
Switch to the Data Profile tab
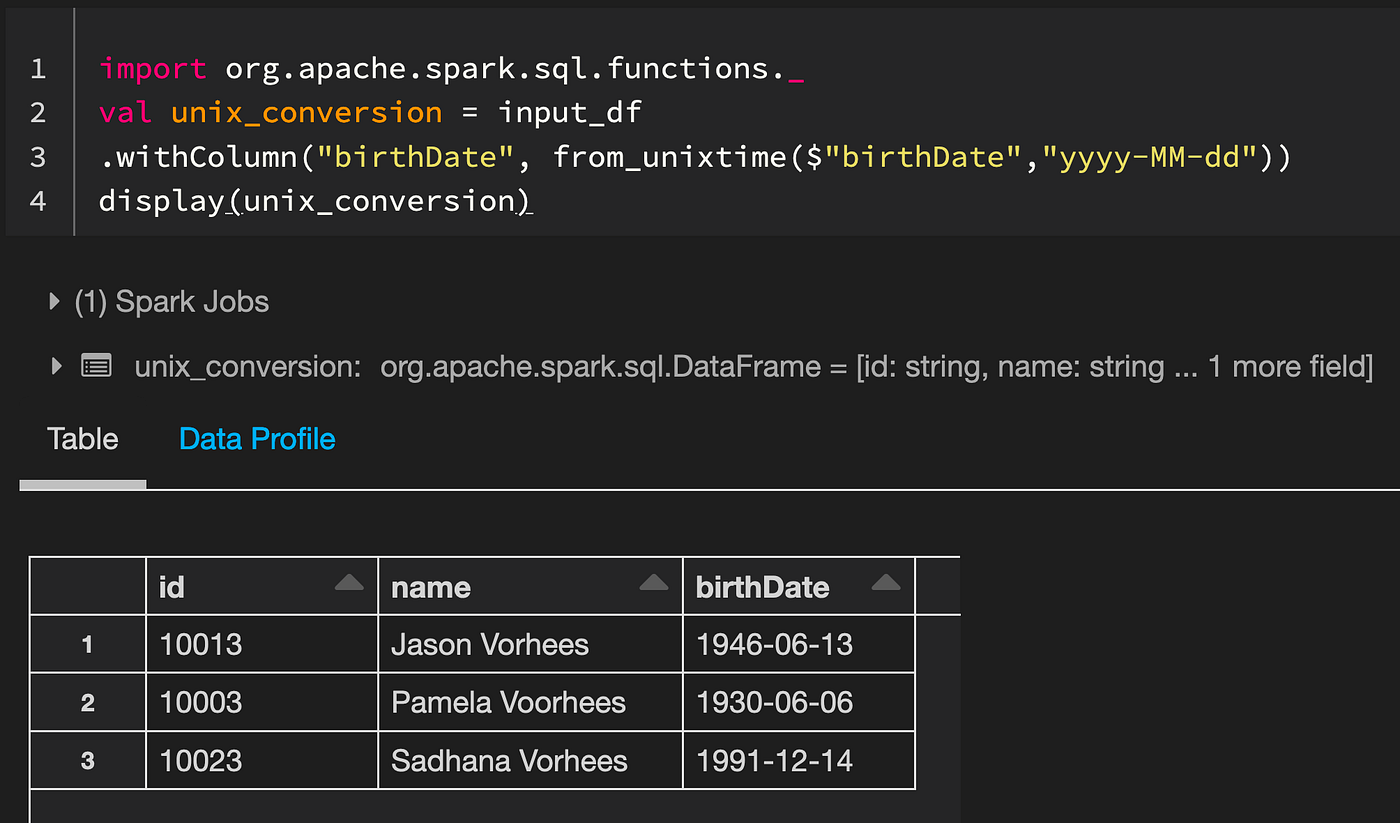click(257, 438)
